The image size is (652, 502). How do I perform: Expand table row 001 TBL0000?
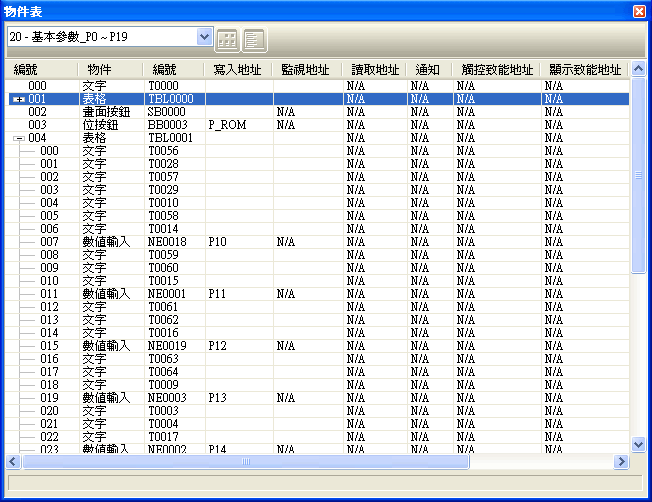point(18,100)
